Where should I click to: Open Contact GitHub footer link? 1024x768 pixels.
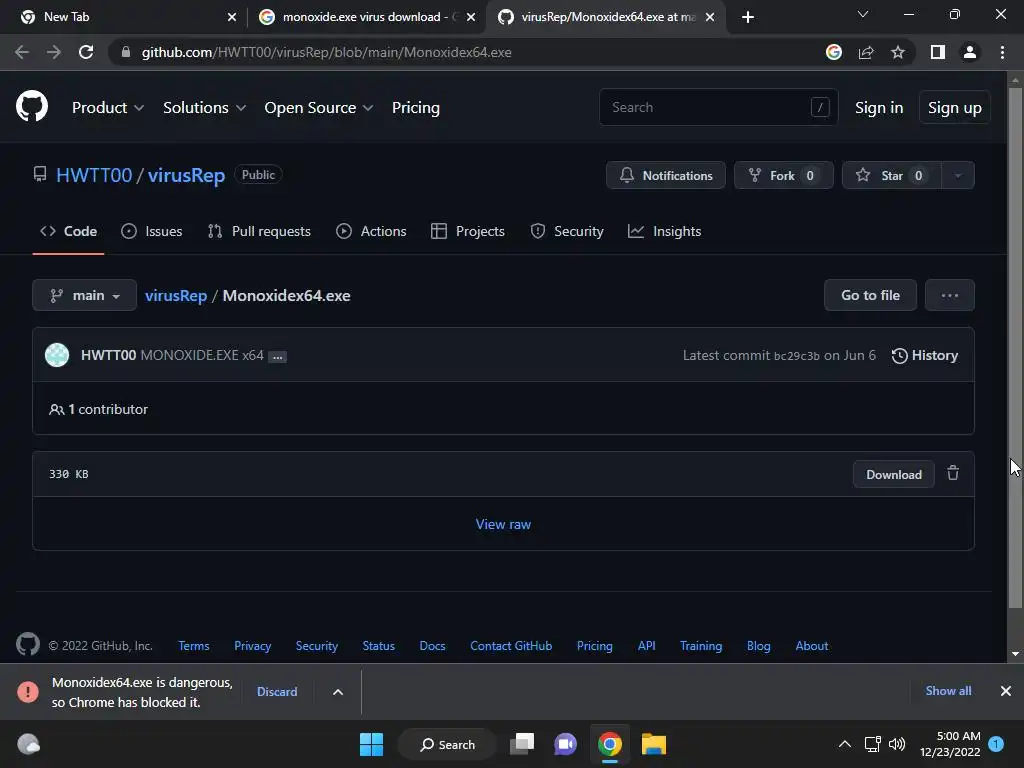click(511, 646)
